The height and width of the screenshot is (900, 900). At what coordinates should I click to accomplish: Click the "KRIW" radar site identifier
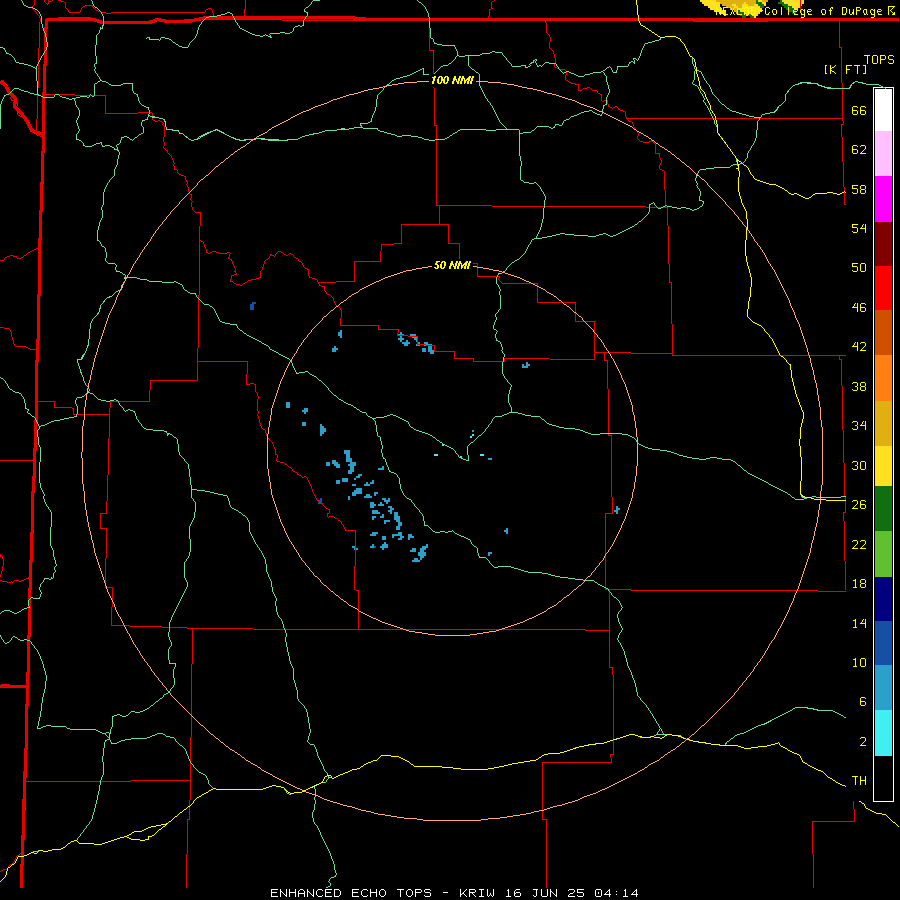(x=478, y=893)
